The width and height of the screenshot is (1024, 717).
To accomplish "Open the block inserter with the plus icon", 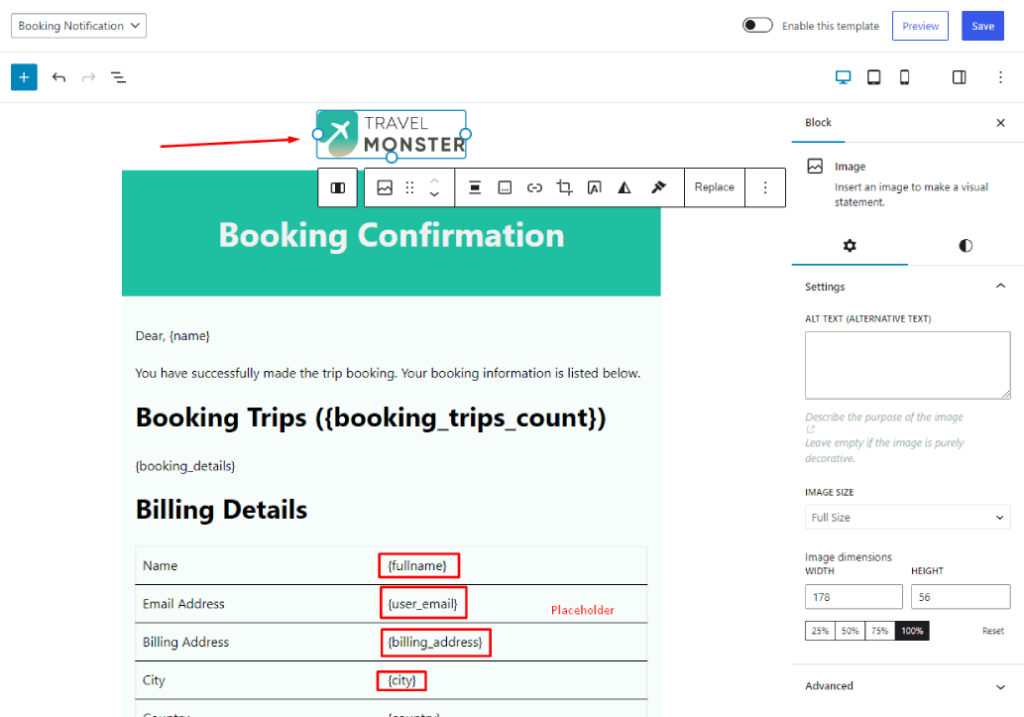I will pyautogui.click(x=23, y=76).
